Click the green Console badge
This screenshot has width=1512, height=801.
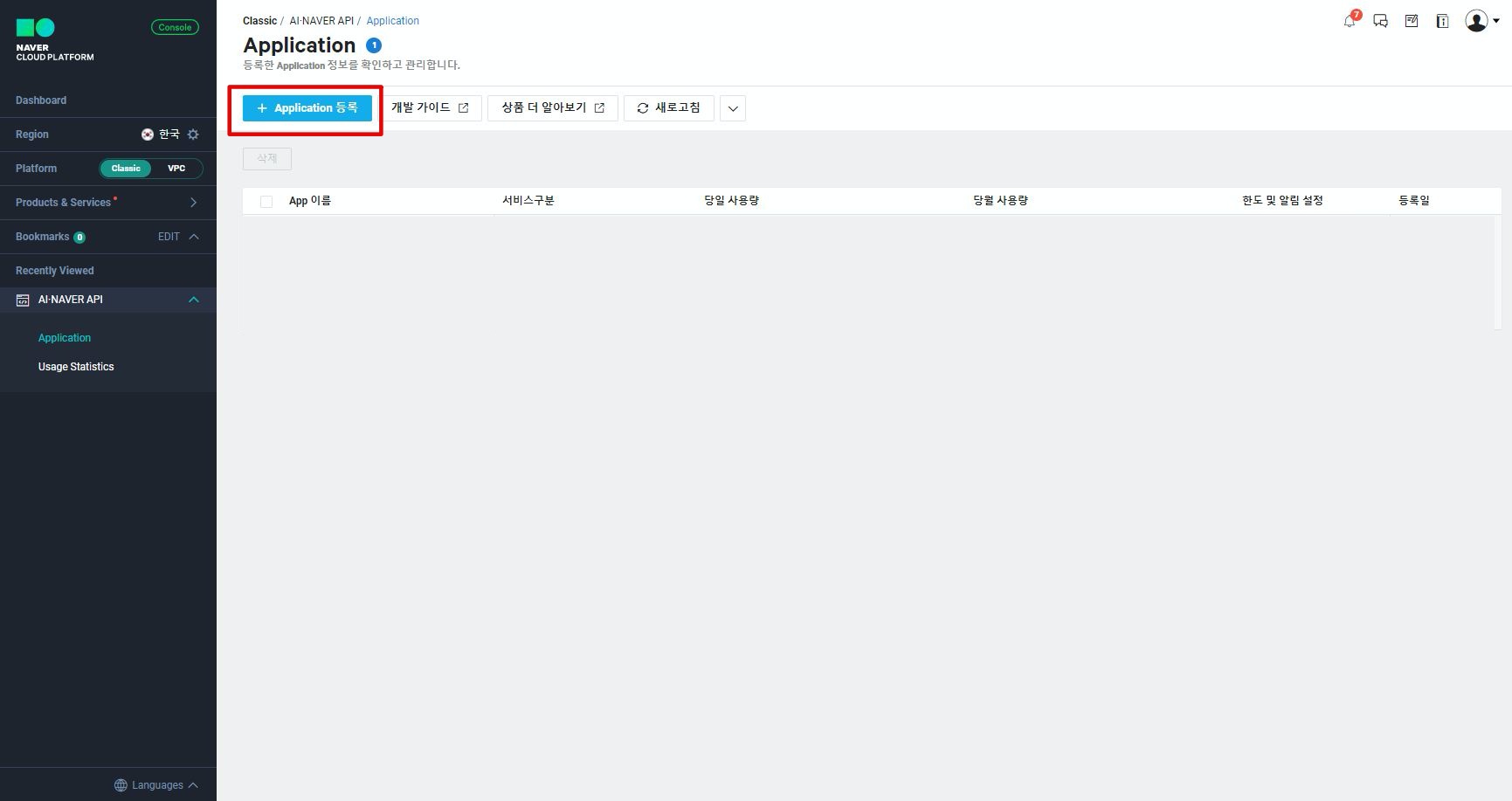175,27
